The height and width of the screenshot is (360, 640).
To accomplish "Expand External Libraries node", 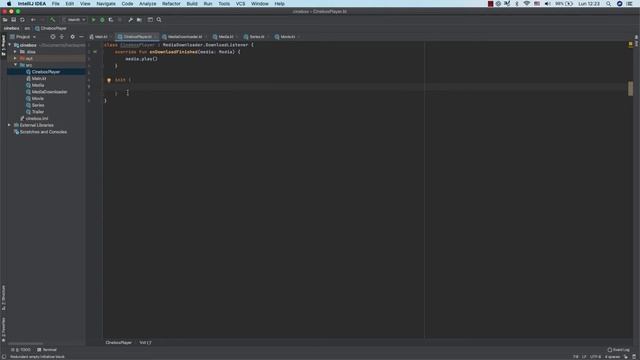I will (x=10, y=125).
